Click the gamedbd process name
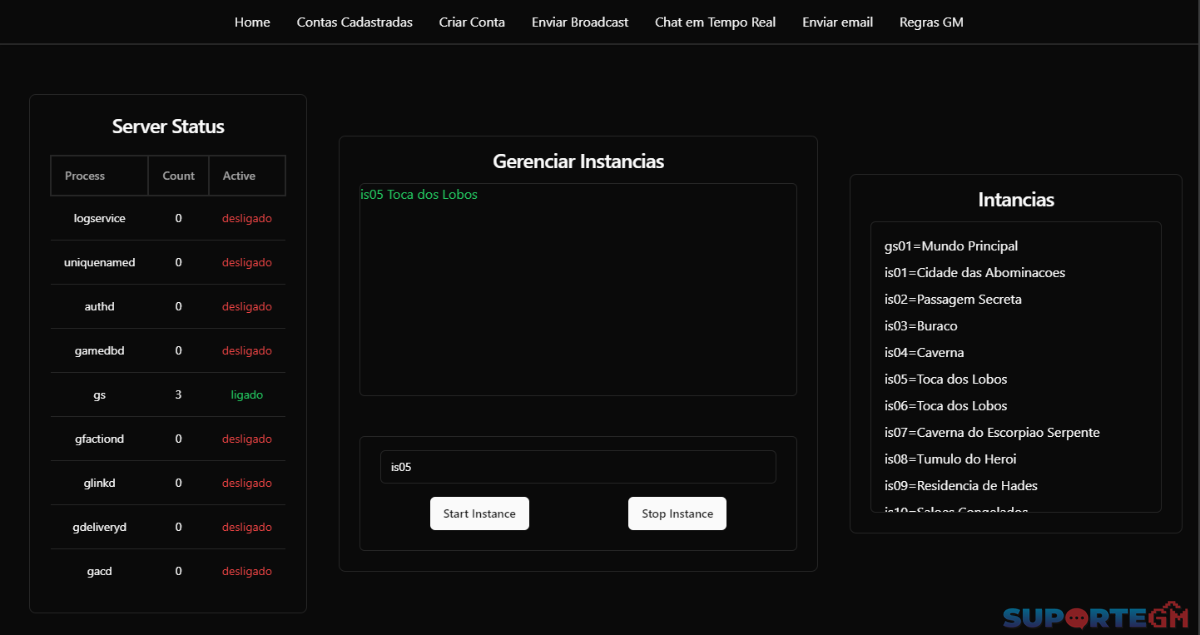The width and height of the screenshot is (1200, 635). click(x=100, y=350)
